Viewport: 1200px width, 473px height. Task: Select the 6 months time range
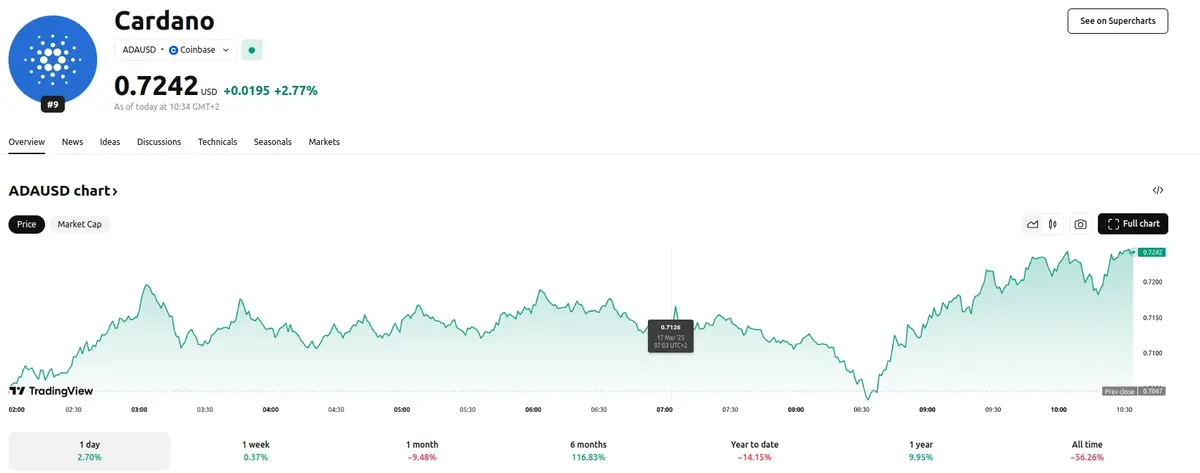(588, 450)
